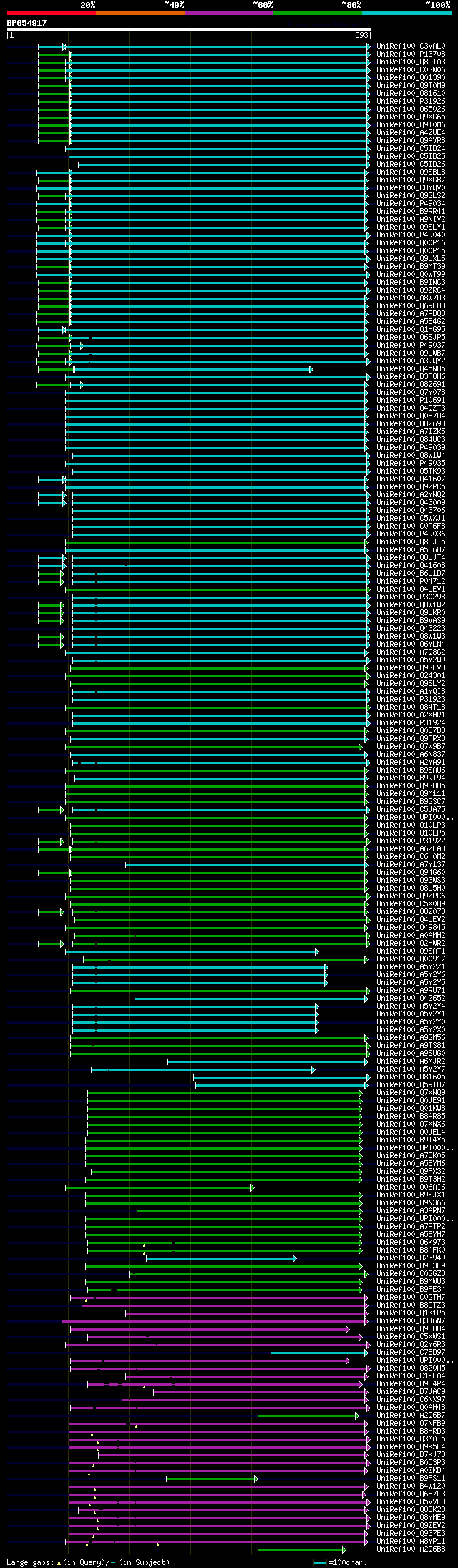Select hit label UniRef100_O82693
Image resolution: width=458 pixels, height=1568 pixels.
[411, 424]
